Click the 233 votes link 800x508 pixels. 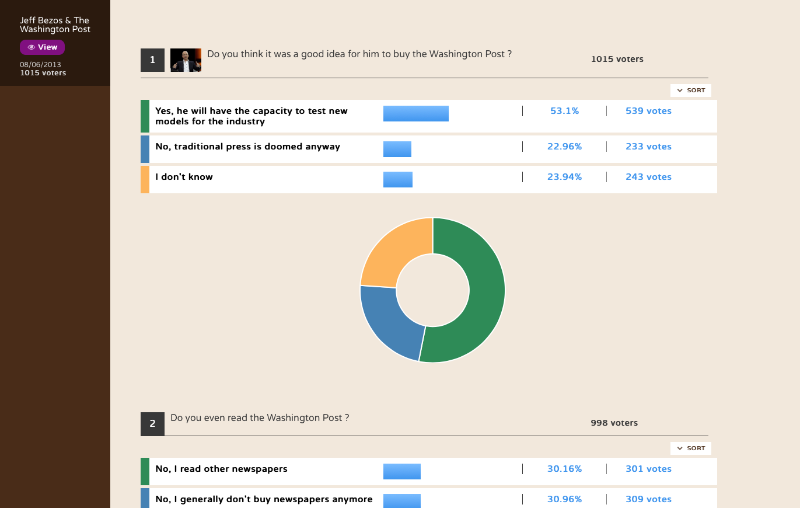tap(648, 146)
